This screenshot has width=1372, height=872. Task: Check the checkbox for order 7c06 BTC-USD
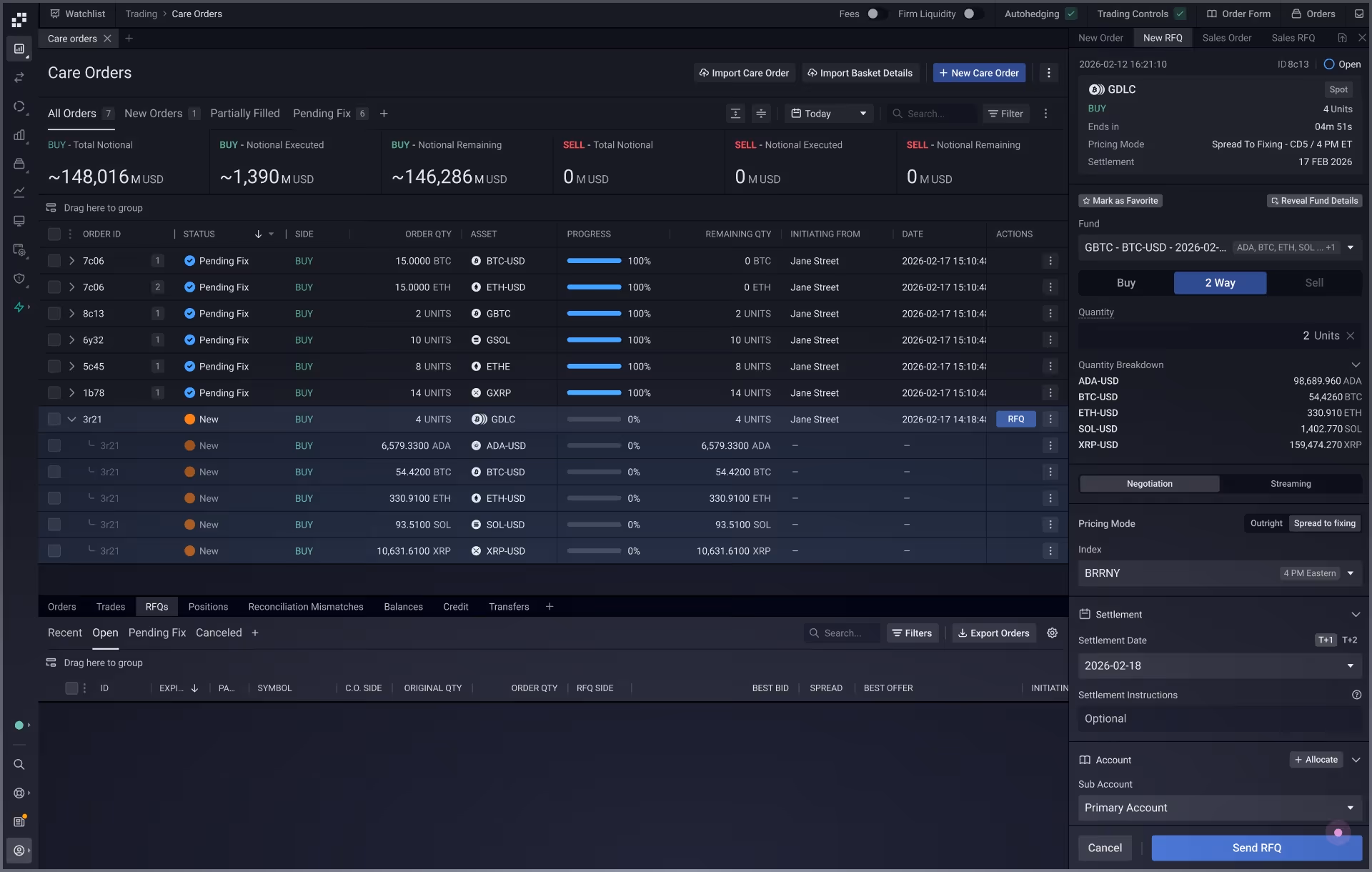click(x=54, y=261)
